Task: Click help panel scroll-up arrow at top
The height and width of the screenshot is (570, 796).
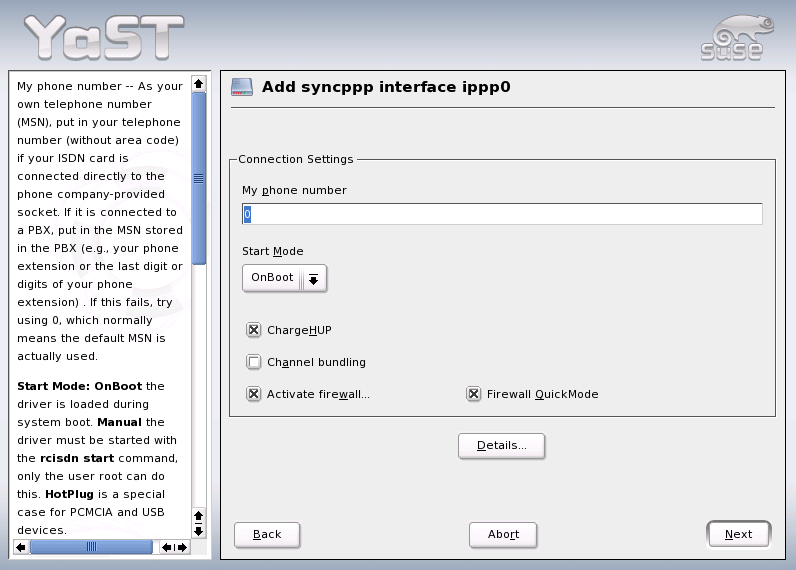Action: 198,83
